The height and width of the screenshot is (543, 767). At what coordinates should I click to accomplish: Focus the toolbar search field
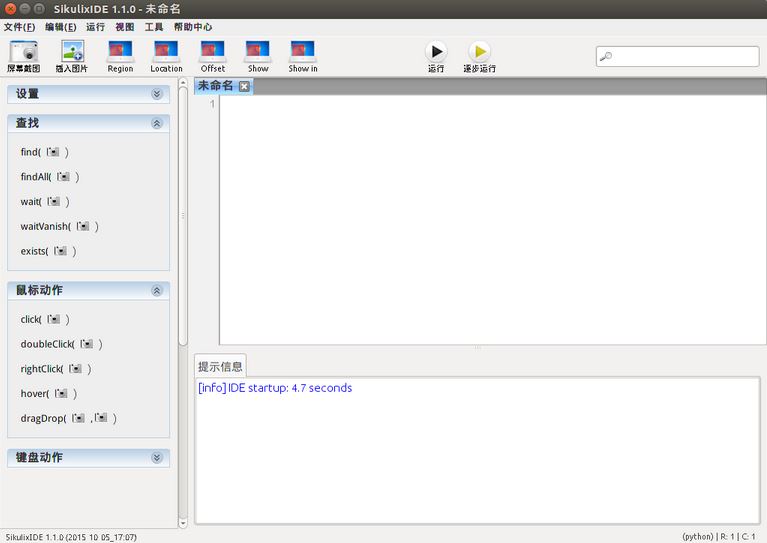(x=677, y=56)
